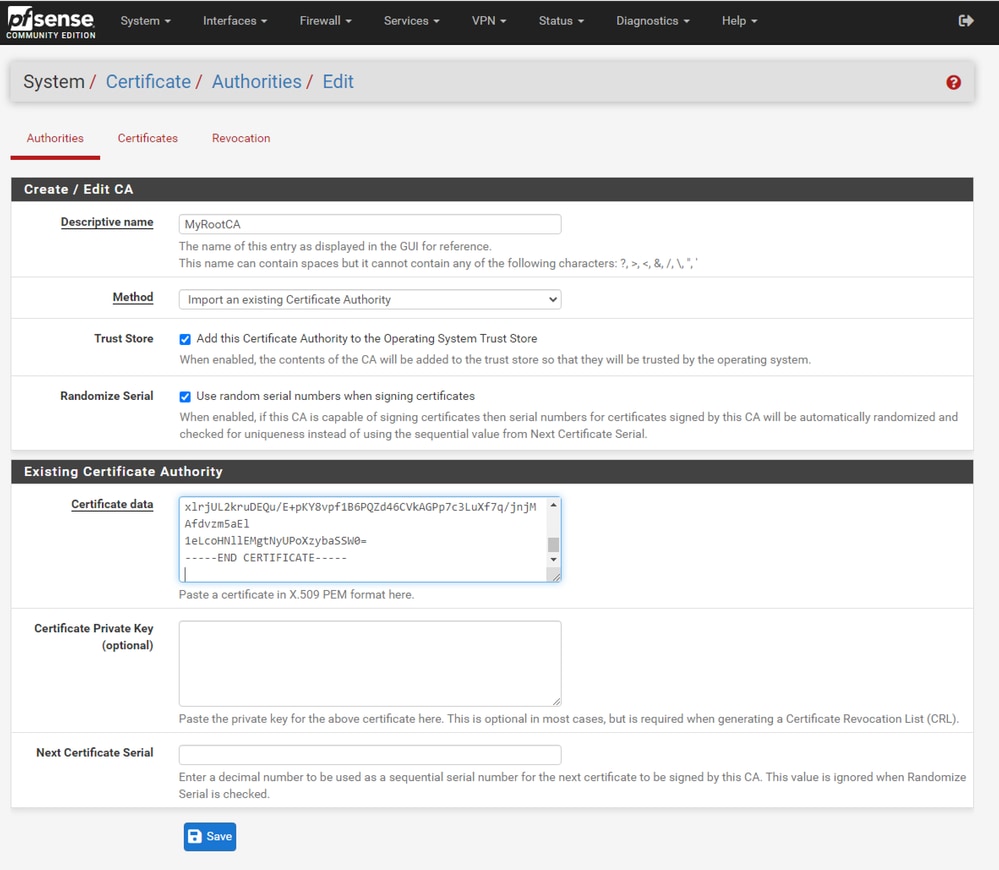Expand the Diagnostics menu

(x=652, y=21)
